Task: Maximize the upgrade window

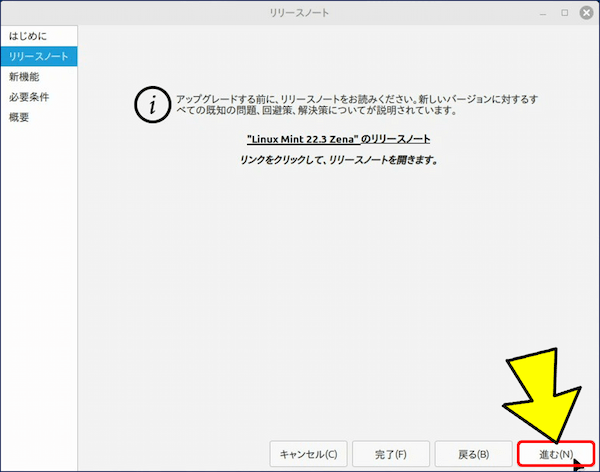Action: click(564, 13)
